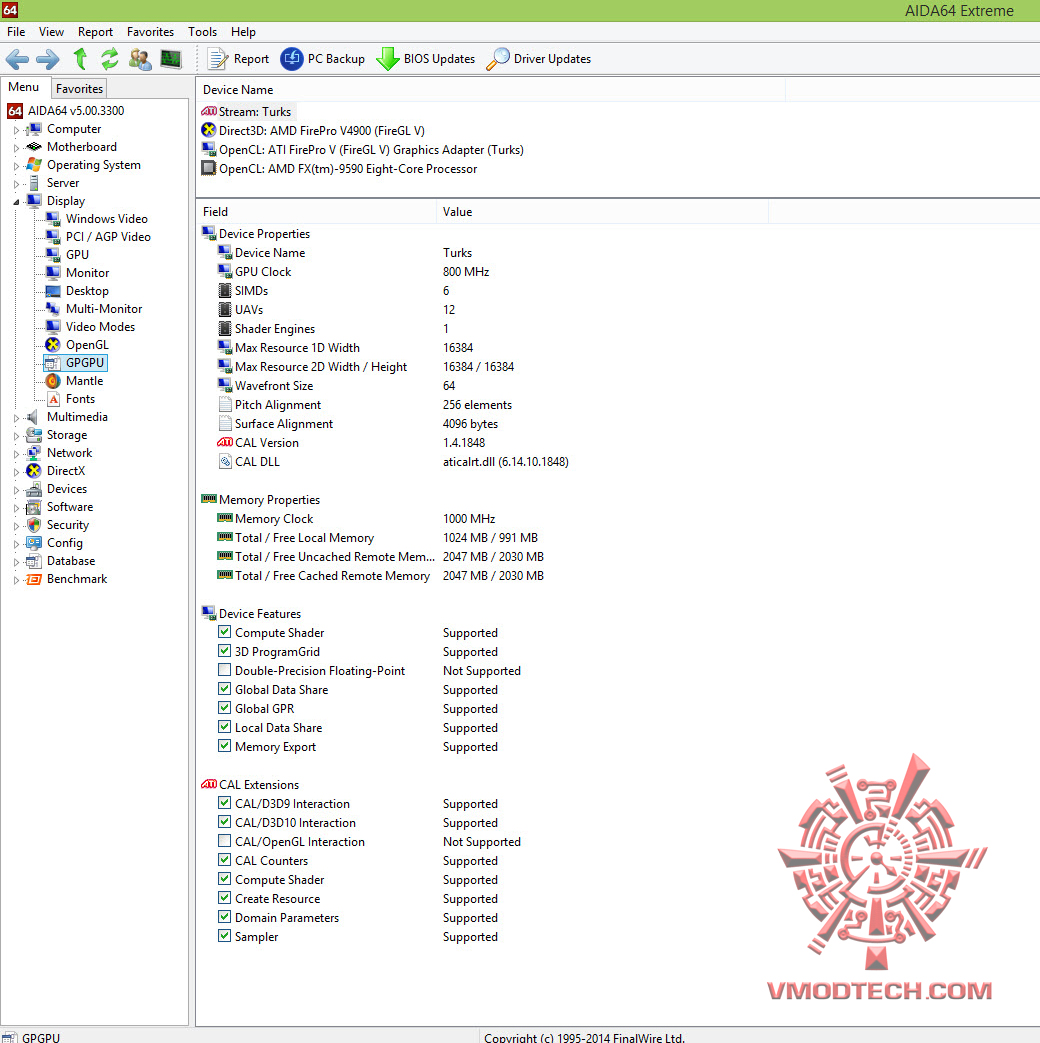Viewport: 1040px width, 1043px height.
Task: Select the OpenGL icon in tree
Action: tap(53, 345)
